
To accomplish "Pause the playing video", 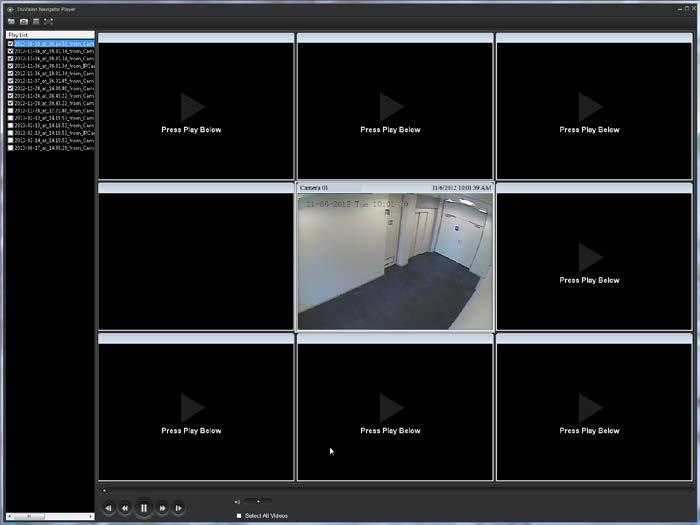I will (x=143, y=508).
